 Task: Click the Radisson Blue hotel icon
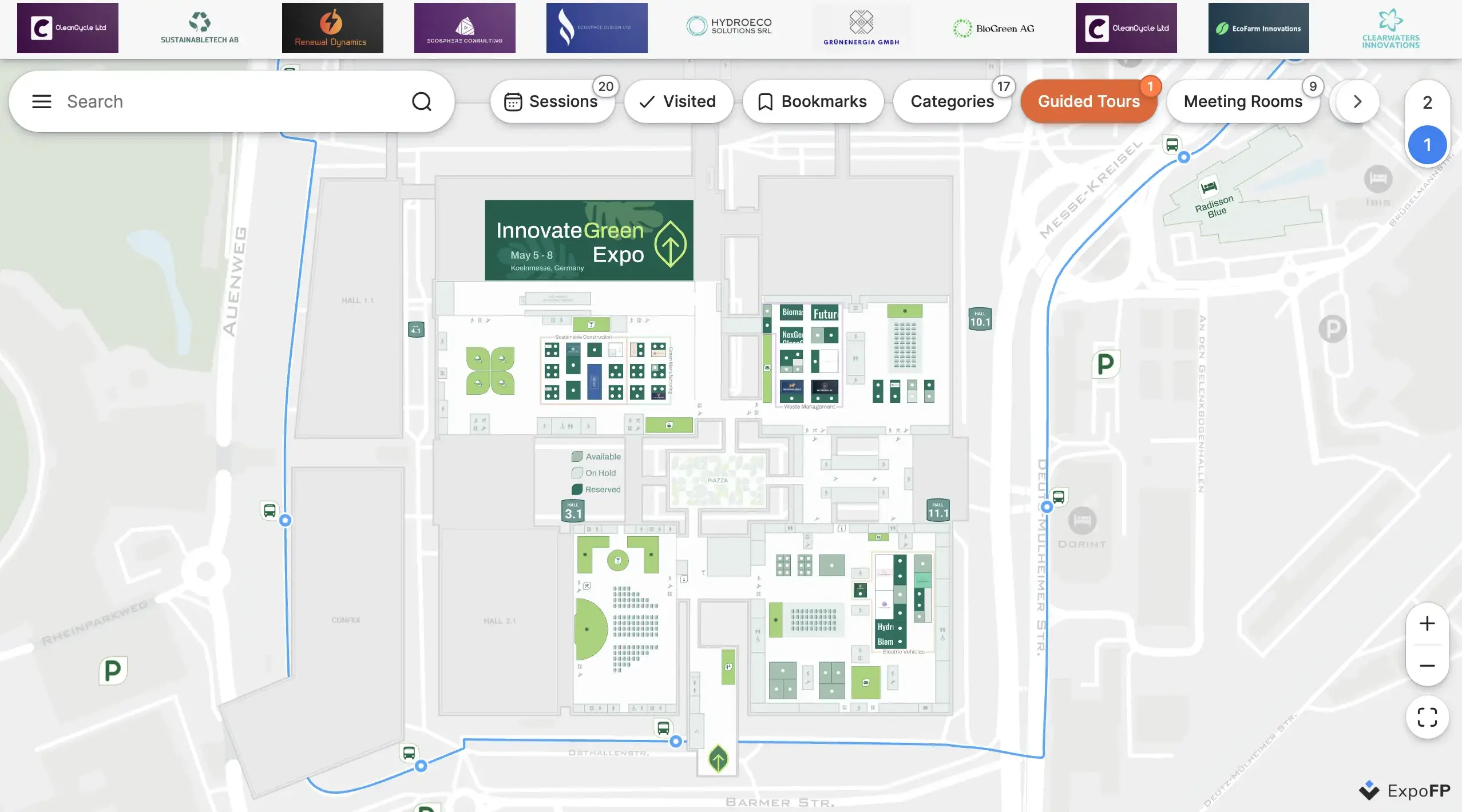1209,187
